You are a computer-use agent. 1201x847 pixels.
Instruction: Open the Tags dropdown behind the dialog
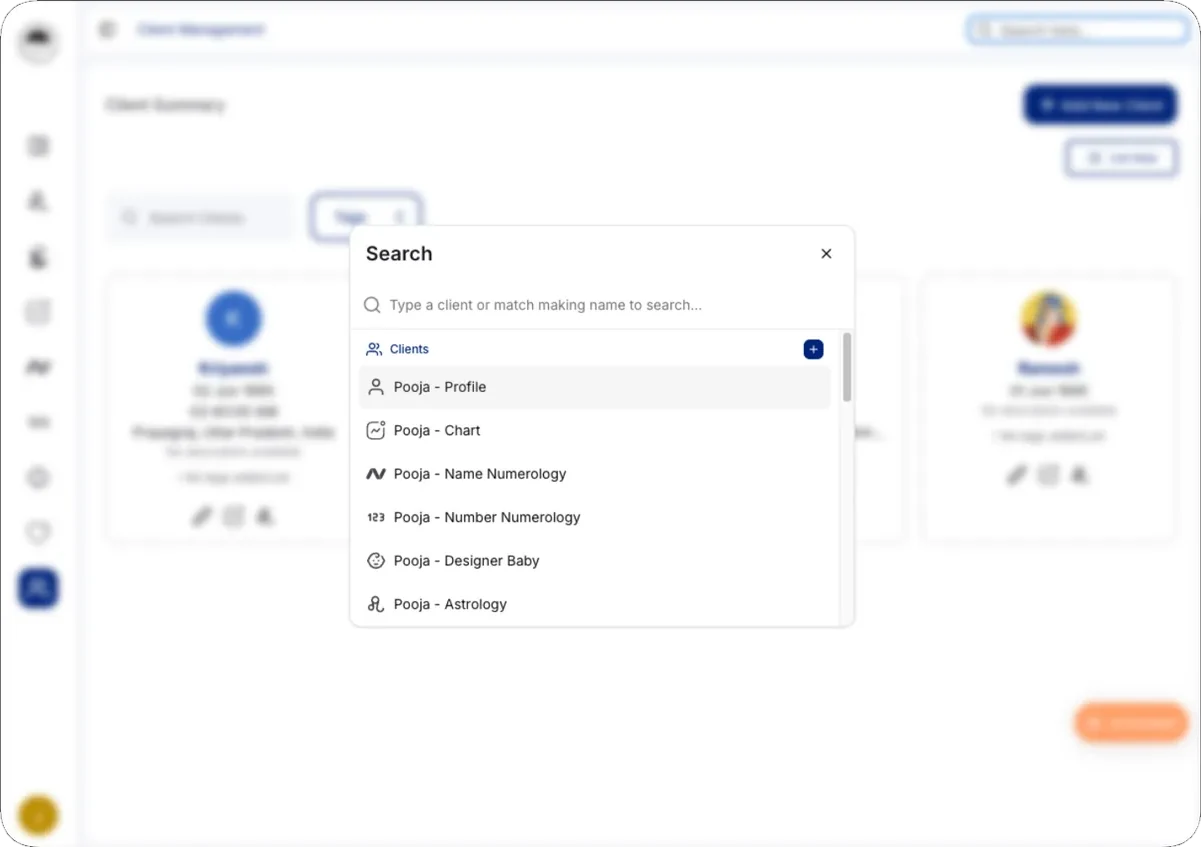(x=365, y=217)
